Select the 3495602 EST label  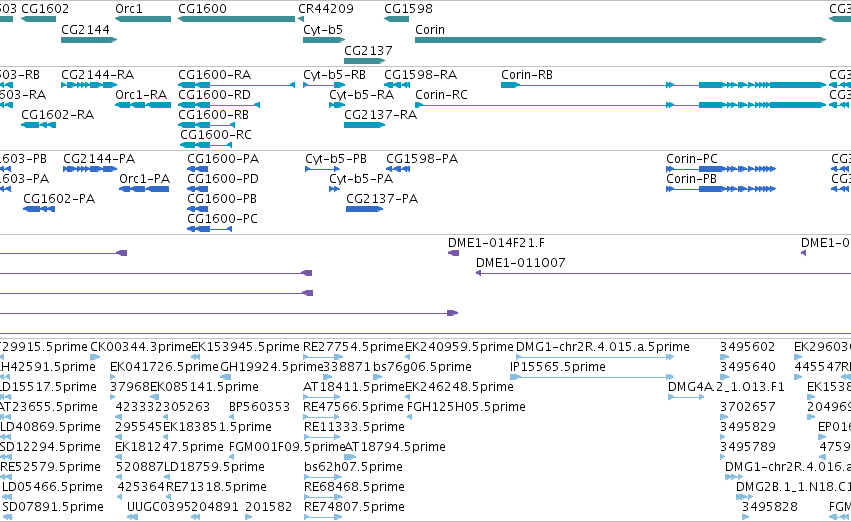tap(747, 347)
